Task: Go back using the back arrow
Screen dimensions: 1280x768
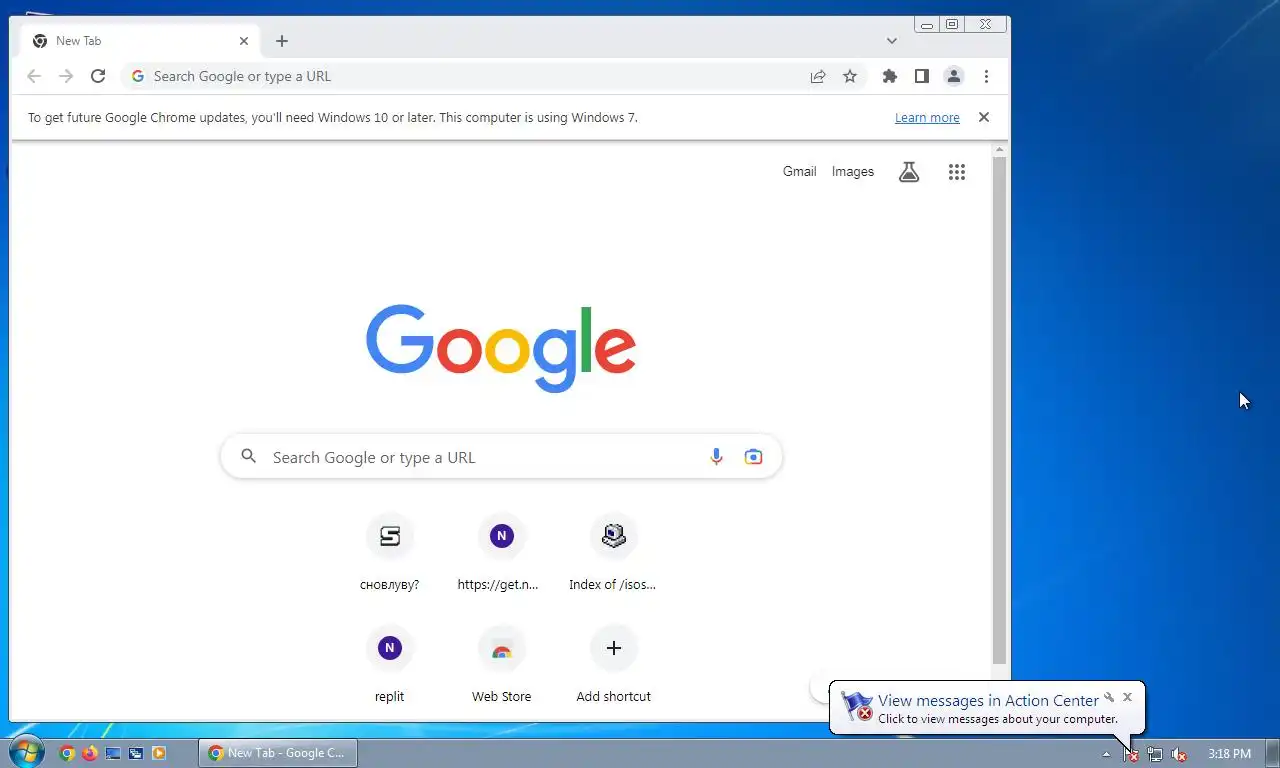Action: click(x=34, y=76)
